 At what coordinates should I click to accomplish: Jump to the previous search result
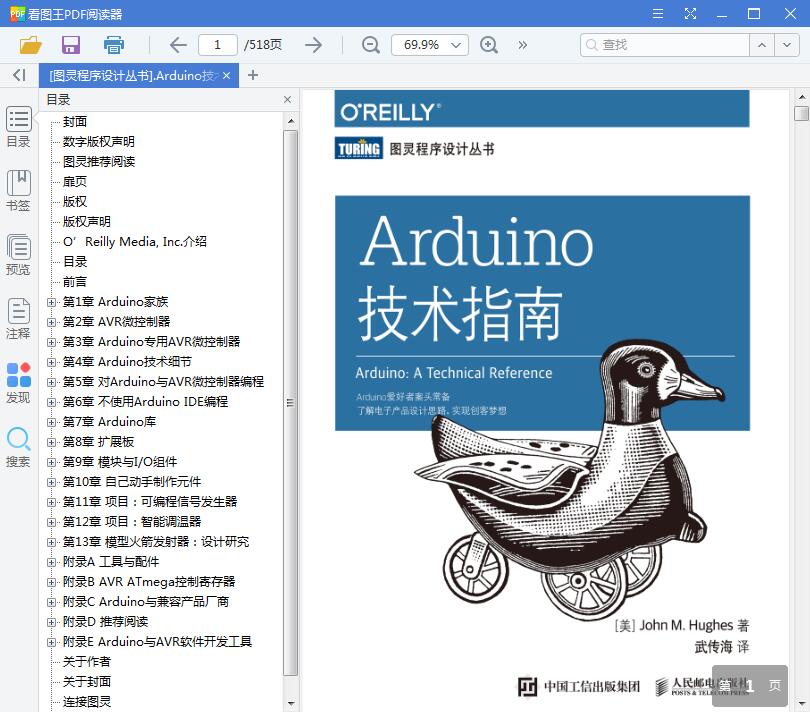(x=761, y=45)
